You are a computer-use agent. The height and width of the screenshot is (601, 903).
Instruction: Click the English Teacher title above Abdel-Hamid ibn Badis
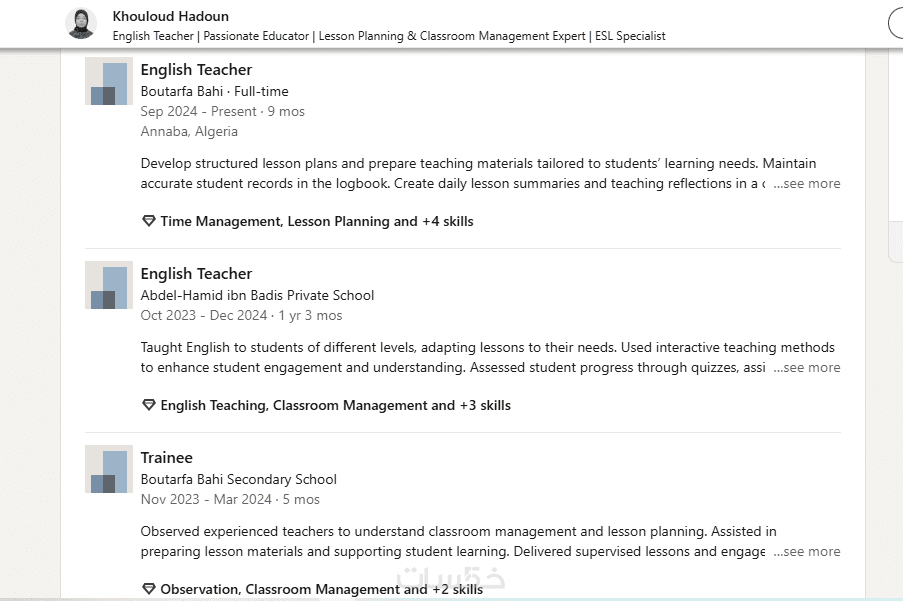click(x=196, y=274)
